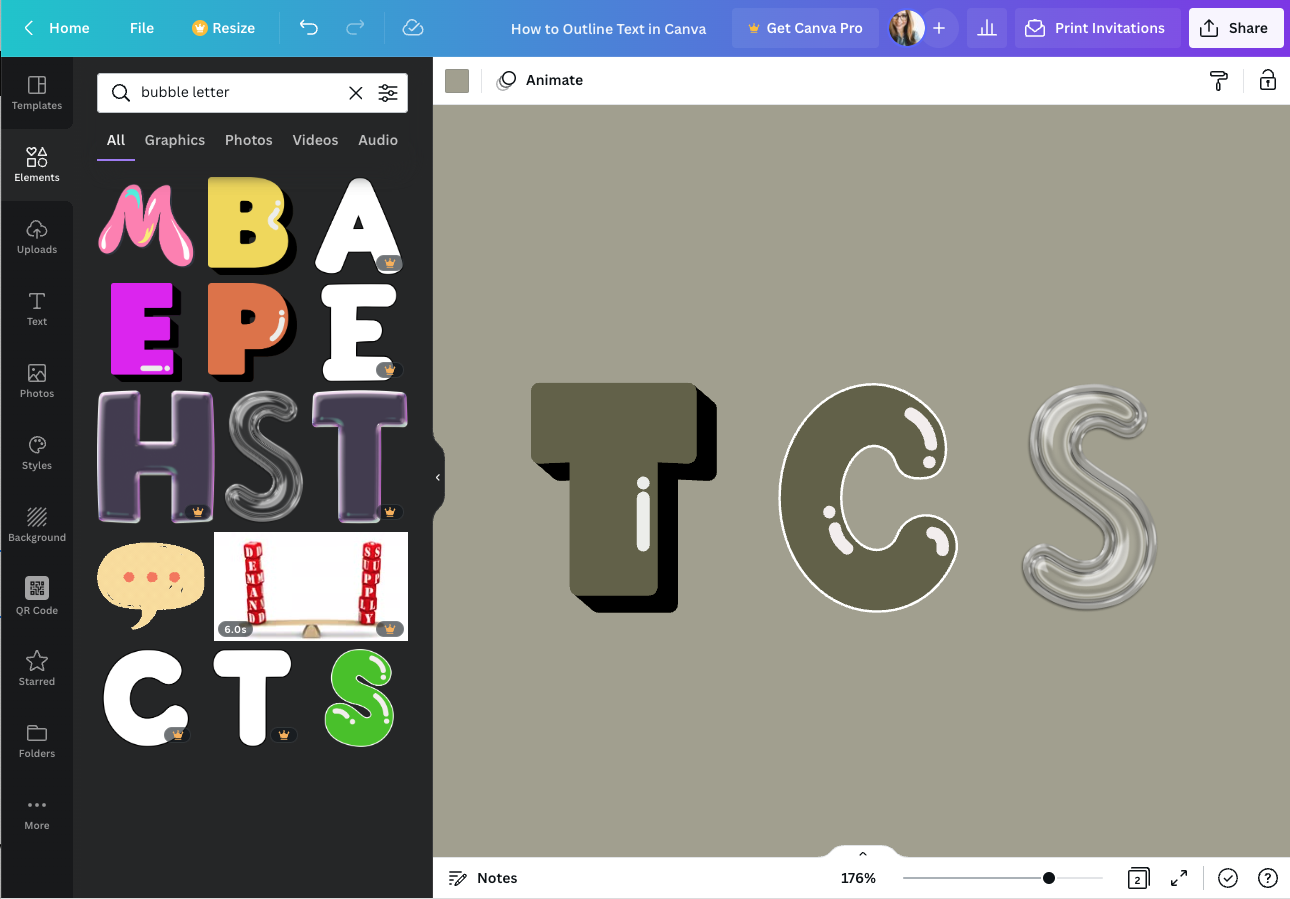
Task: Toggle full screen view
Action: 1178,878
